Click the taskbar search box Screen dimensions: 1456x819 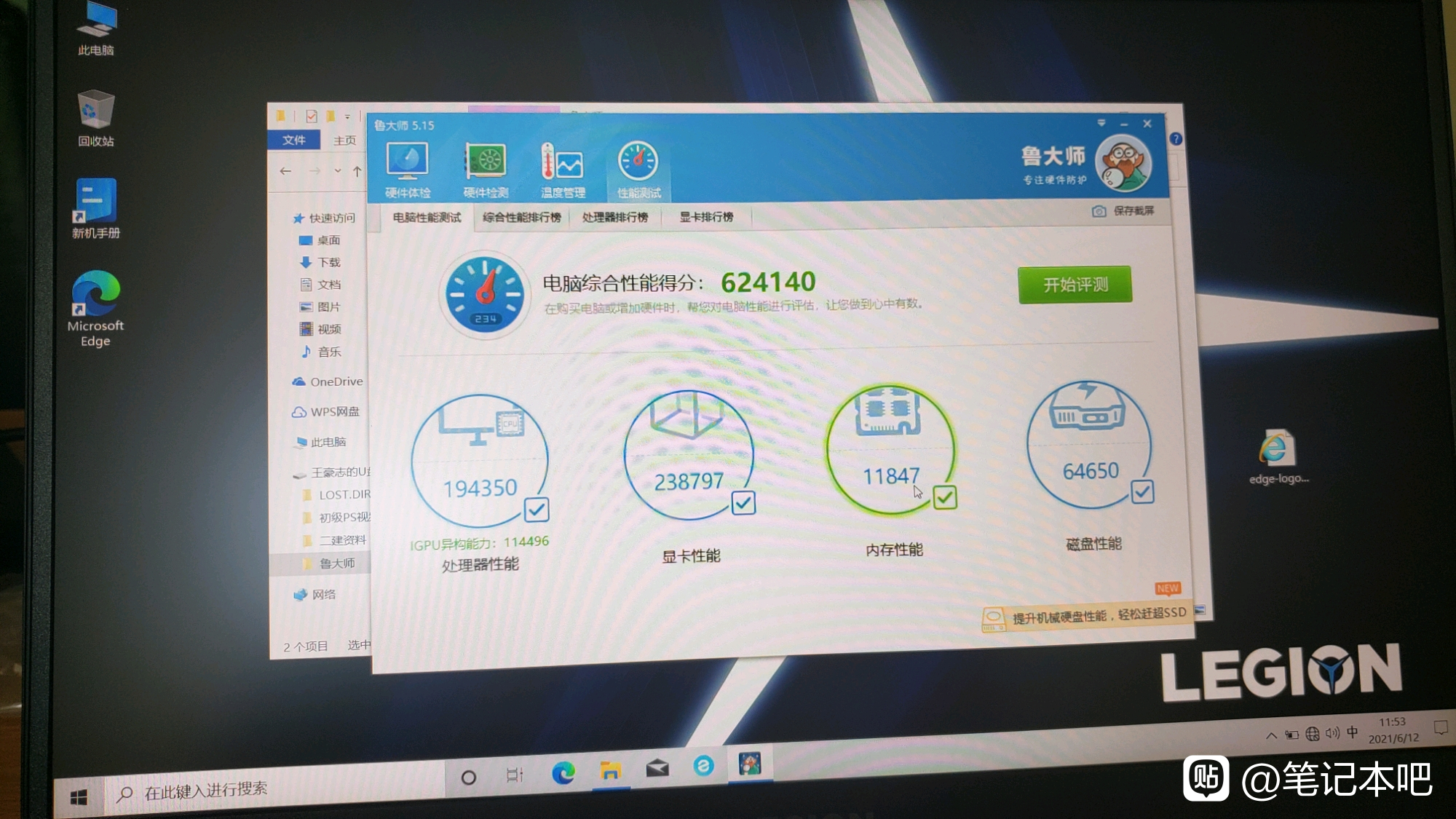tap(275, 789)
